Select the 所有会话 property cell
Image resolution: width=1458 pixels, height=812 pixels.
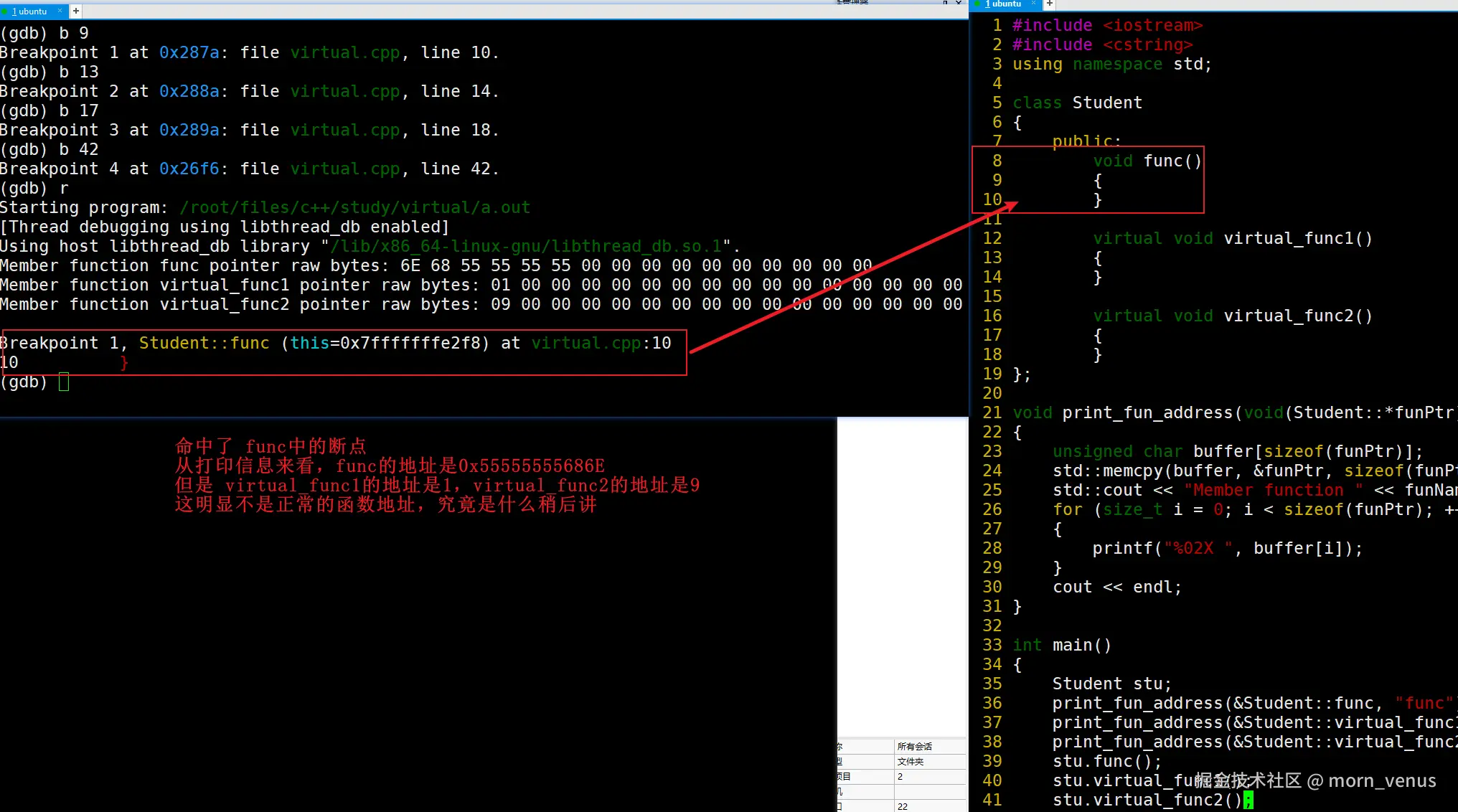915,747
